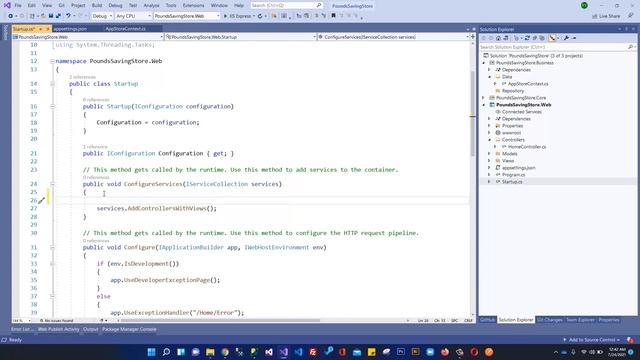Click the quick actions screwdriver icon at line 26
This screenshot has height=360, width=640.
41,200
